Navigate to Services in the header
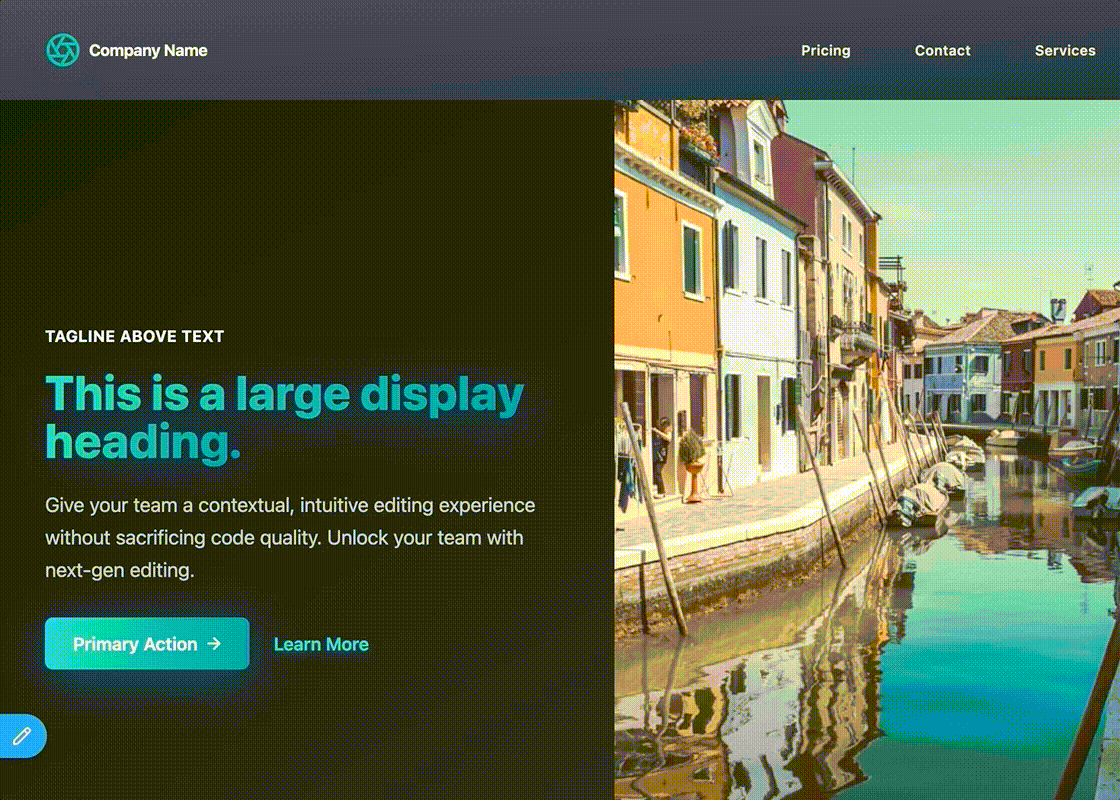 click(1064, 50)
